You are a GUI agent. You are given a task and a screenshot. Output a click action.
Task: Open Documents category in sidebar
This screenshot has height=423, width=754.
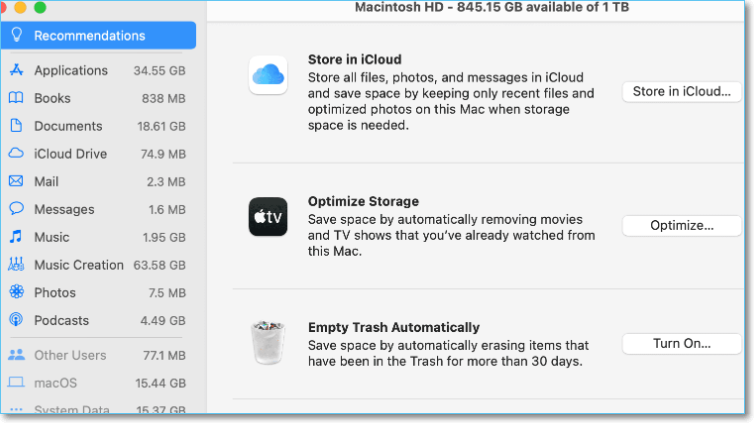(68, 126)
